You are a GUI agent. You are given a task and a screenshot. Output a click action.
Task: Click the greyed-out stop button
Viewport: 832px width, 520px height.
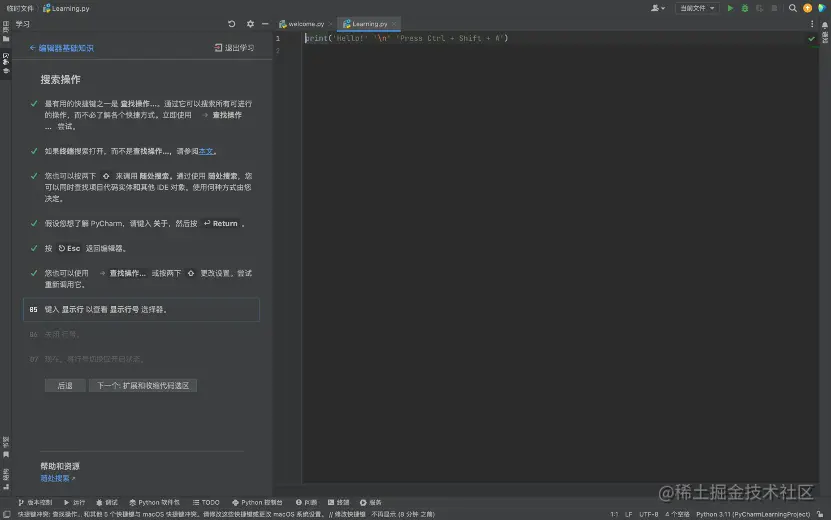pos(774,8)
